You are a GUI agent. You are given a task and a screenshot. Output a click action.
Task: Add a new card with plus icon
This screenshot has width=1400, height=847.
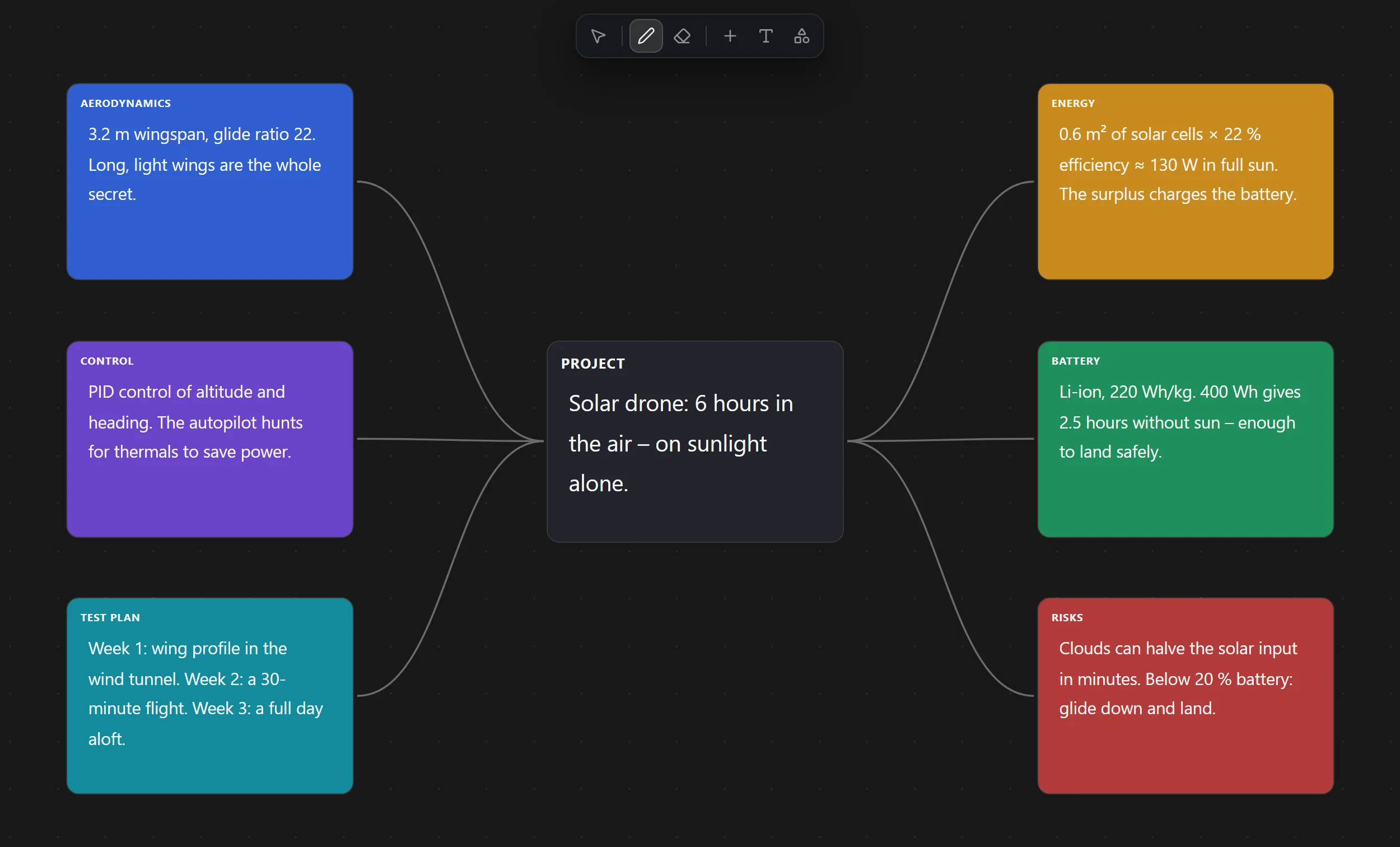click(x=730, y=36)
